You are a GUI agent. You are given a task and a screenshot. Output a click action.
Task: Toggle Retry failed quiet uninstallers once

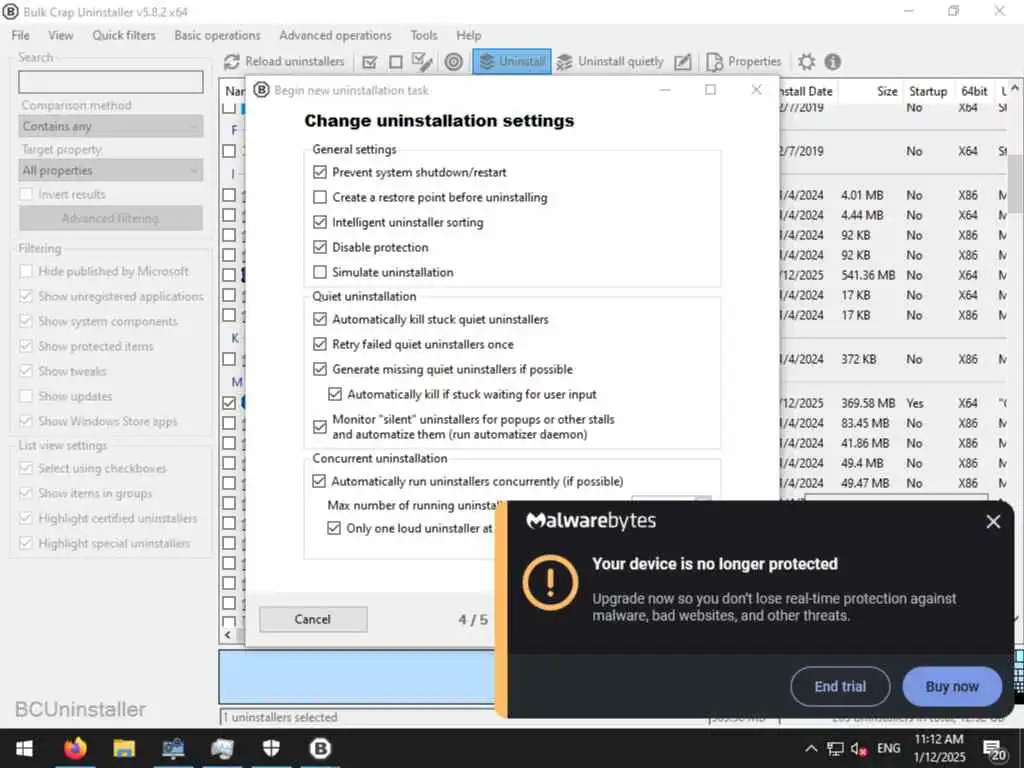point(320,344)
